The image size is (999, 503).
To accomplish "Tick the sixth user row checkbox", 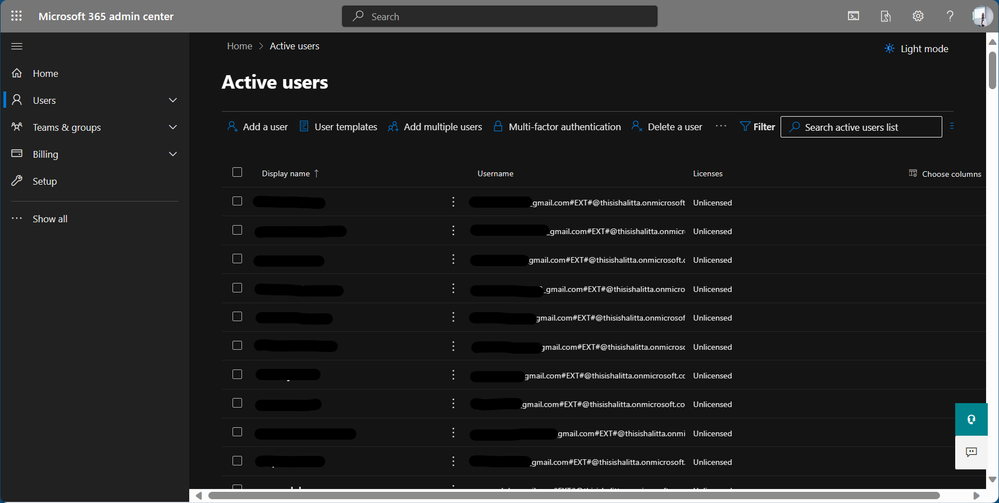I will (237, 345).
